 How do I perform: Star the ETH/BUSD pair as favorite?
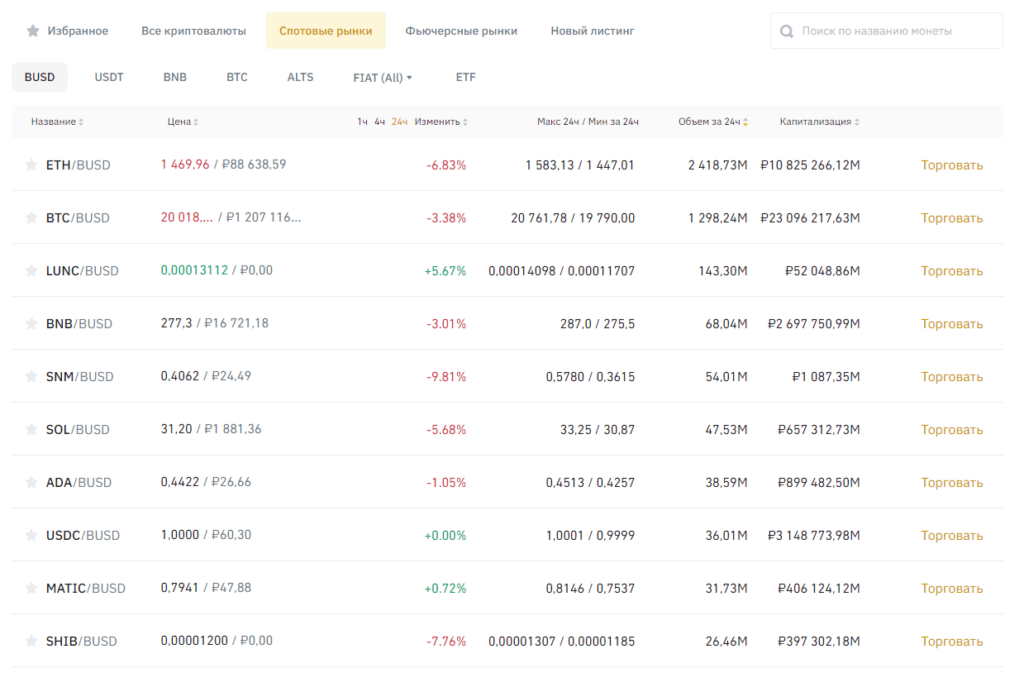coord(31,165)
